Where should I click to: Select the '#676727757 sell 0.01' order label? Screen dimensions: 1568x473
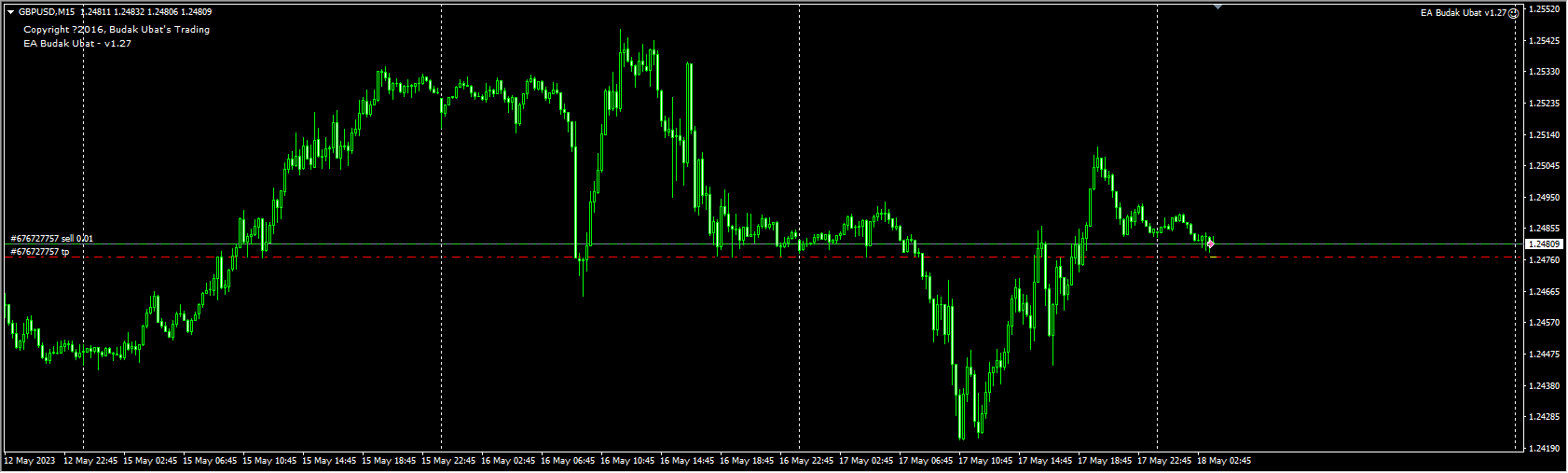[x=52, y=239]
